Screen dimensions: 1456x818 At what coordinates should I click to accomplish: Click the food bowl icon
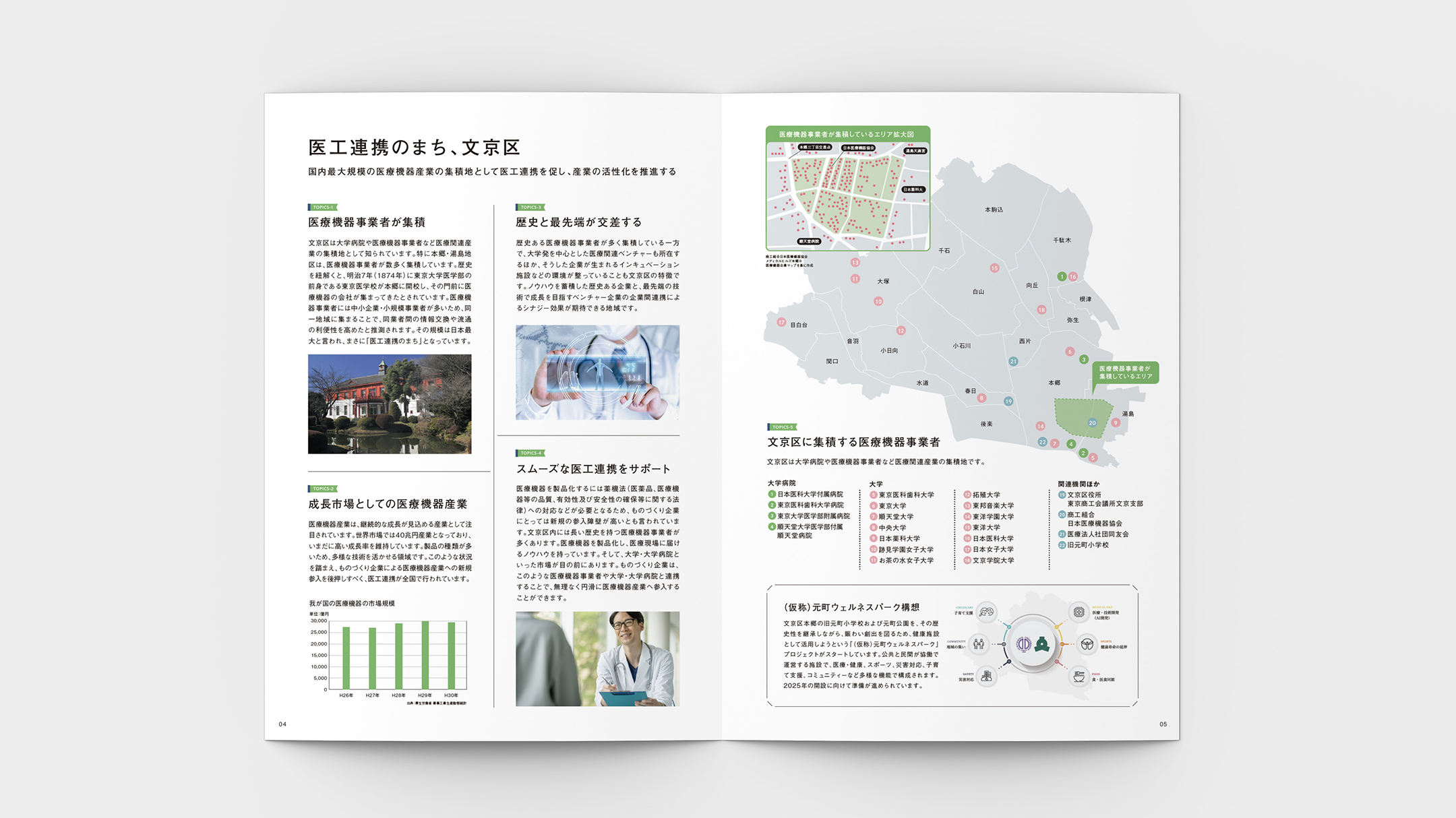coord(1079,677)
